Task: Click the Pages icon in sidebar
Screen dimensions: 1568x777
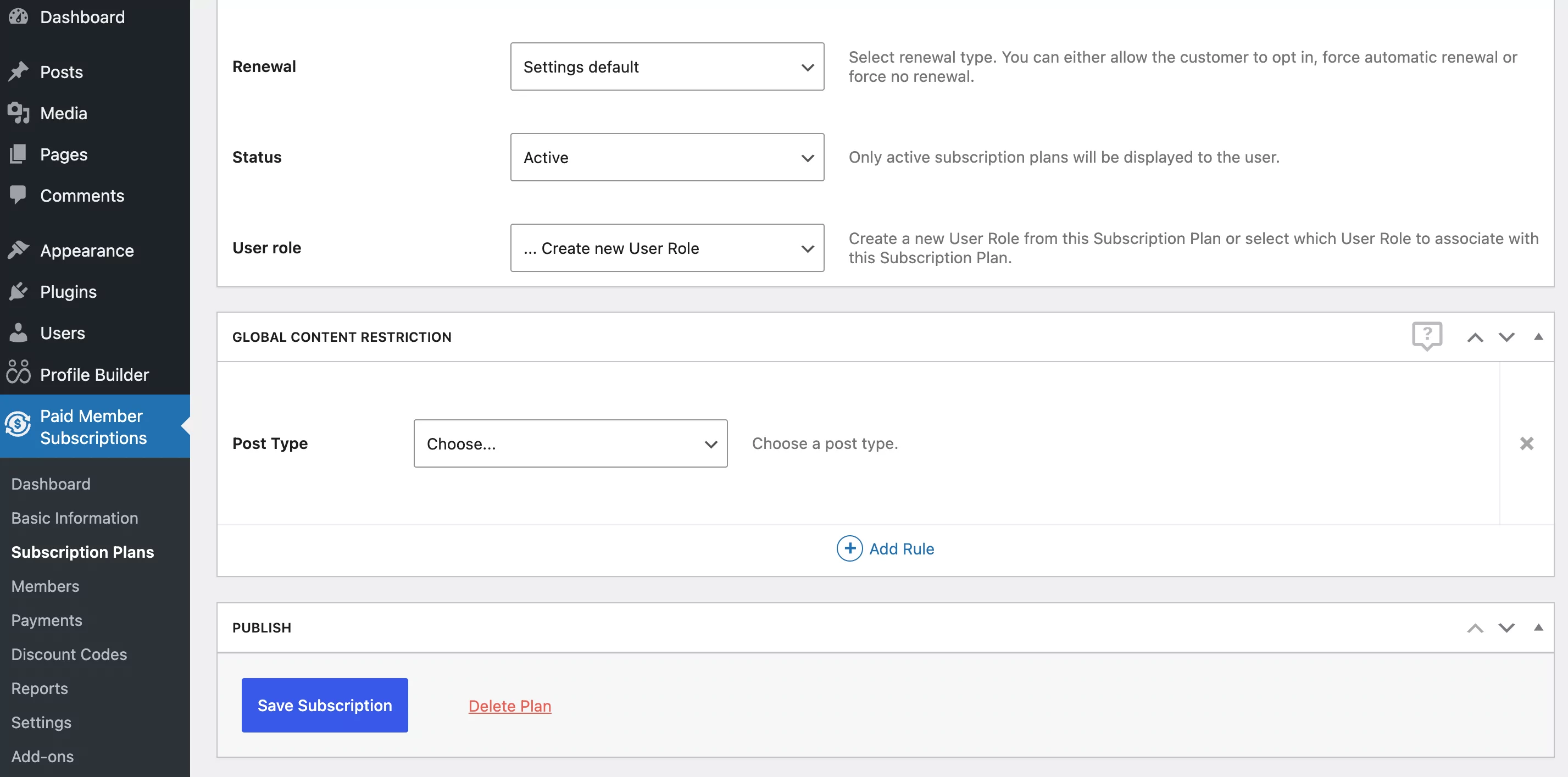Action: click(x=18, y=154)
